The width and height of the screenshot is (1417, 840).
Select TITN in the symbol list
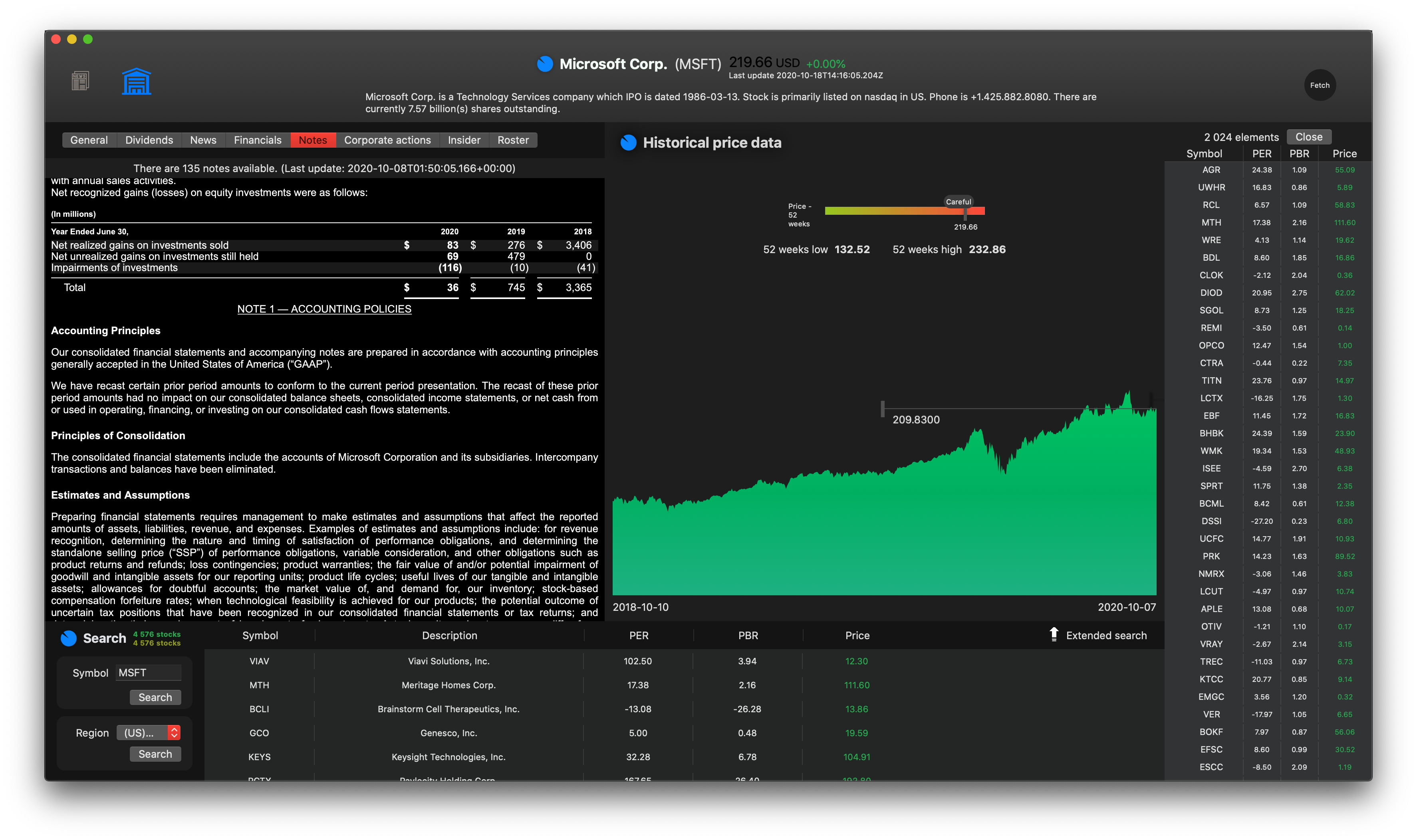tap(1268, 380)
